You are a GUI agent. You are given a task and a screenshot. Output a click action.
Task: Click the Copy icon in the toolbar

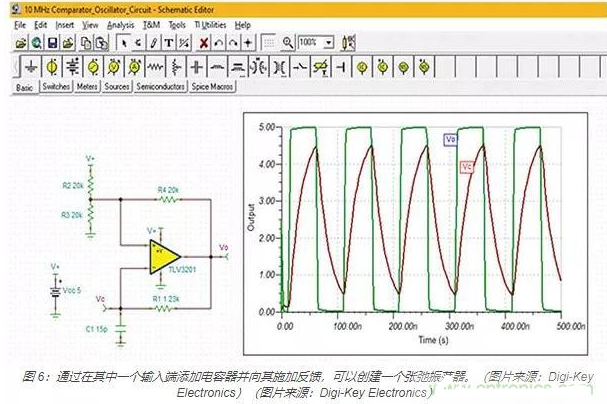pos(86,43)
